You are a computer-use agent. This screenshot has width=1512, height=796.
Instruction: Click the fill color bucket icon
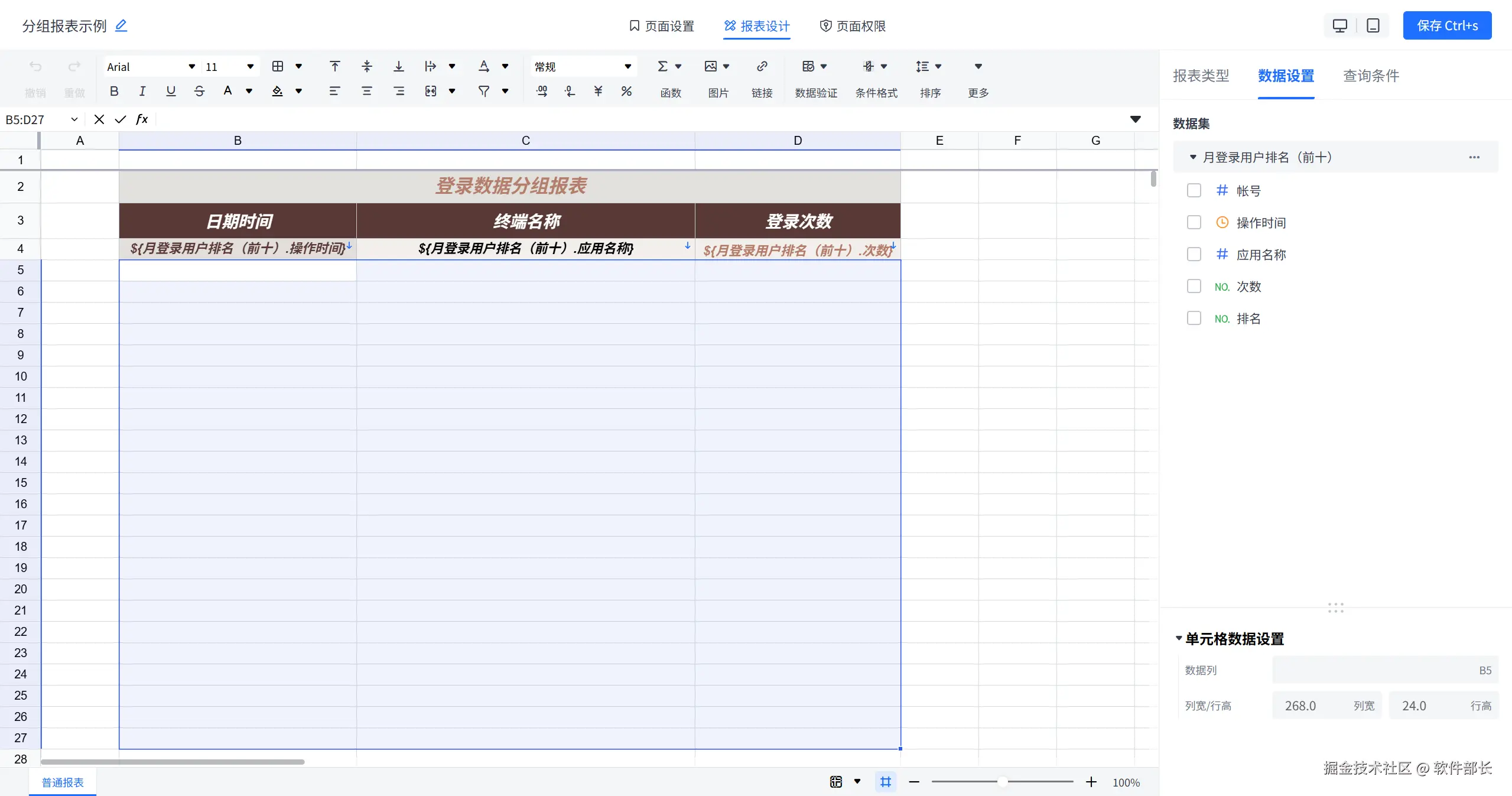point(277,91)
